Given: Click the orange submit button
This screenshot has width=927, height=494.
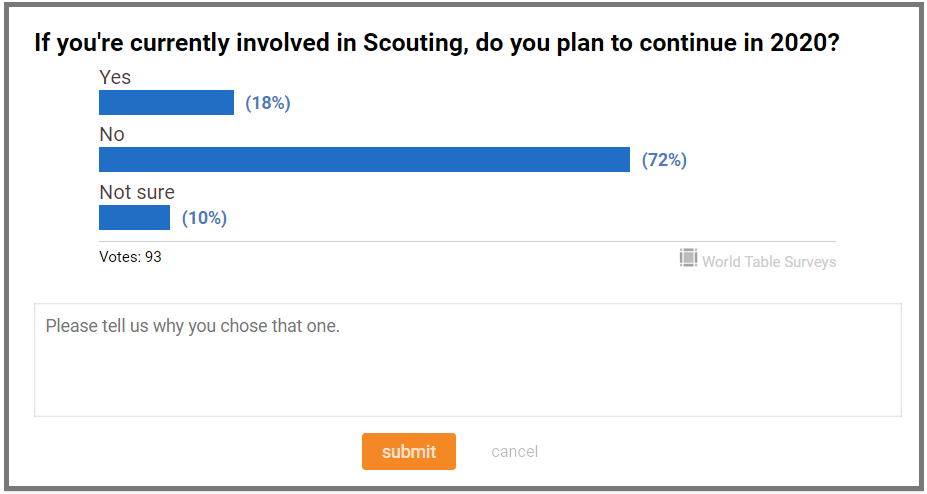Looking at the screenshot, I should click(x=409, y=451).
